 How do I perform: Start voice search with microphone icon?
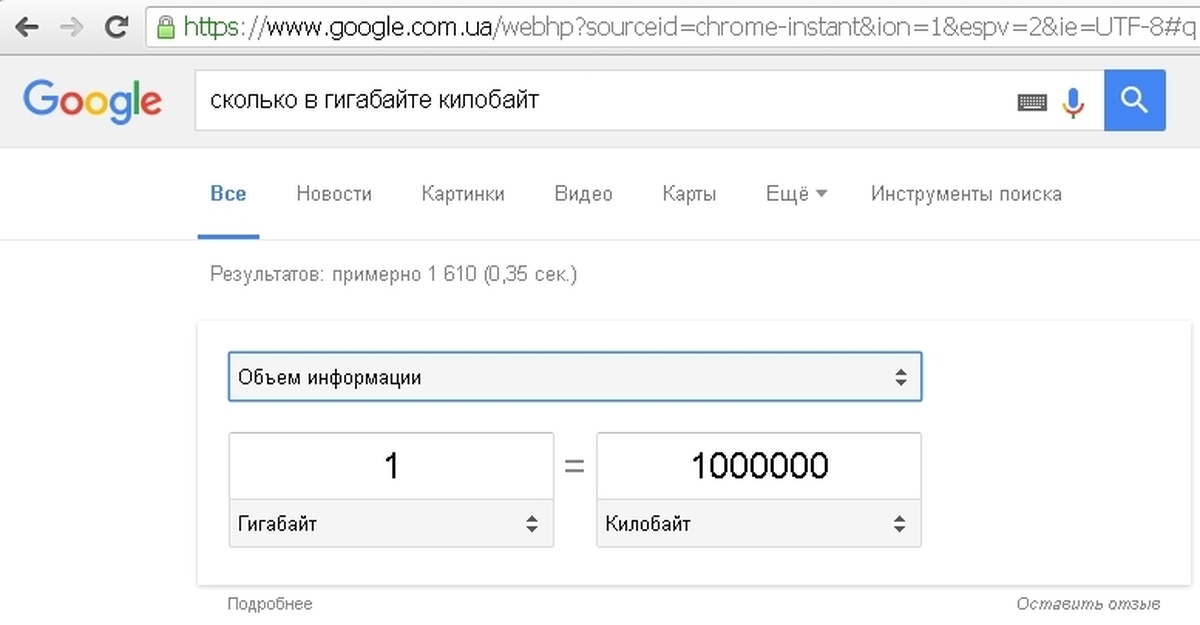1073,101
